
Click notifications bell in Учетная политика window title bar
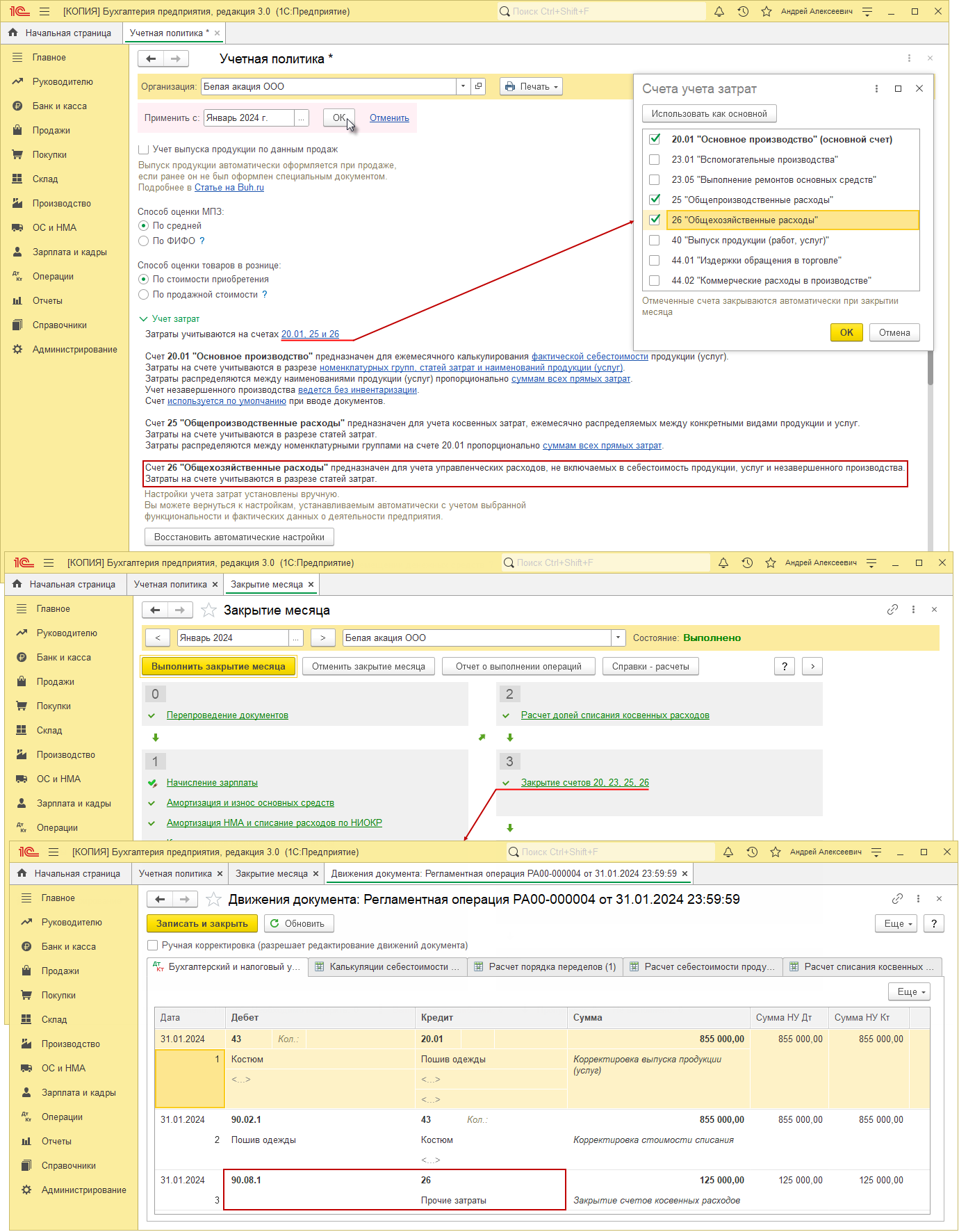(719, 12)
